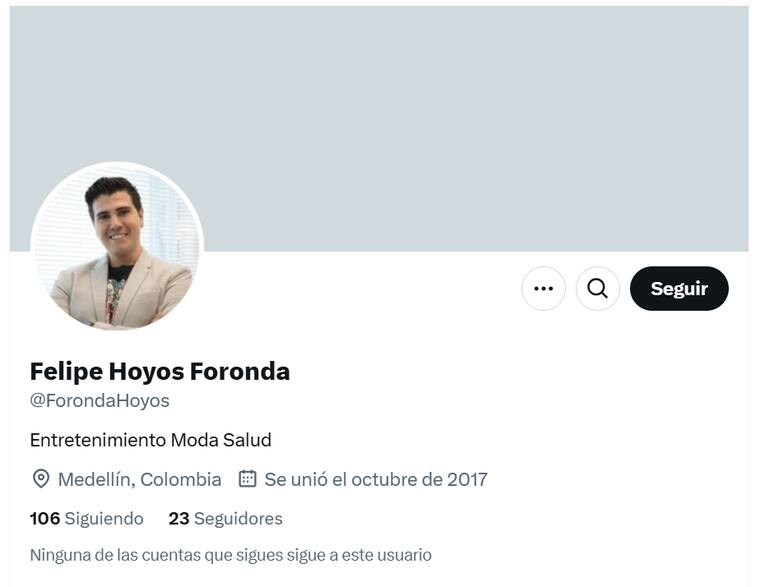Open the three-dot more options menu
The width and height of the screenshot is (760, 587).
point(543,289)
